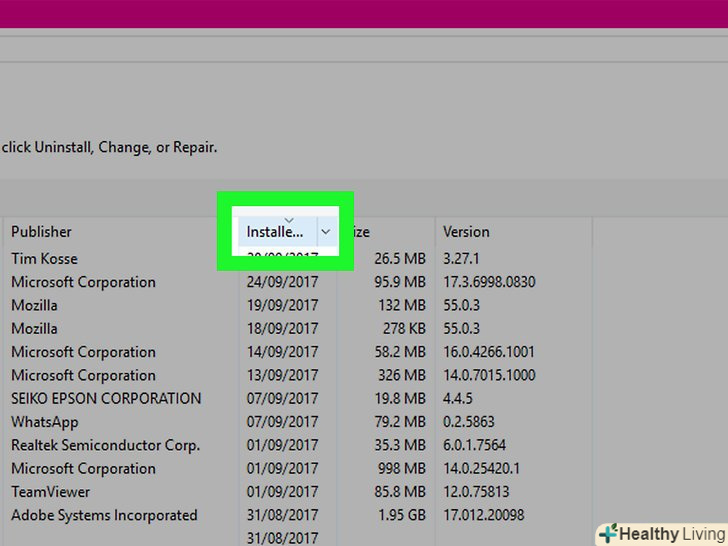
Task: Open the Installed On column filter dropdown arrow
Action: point(325,232)
